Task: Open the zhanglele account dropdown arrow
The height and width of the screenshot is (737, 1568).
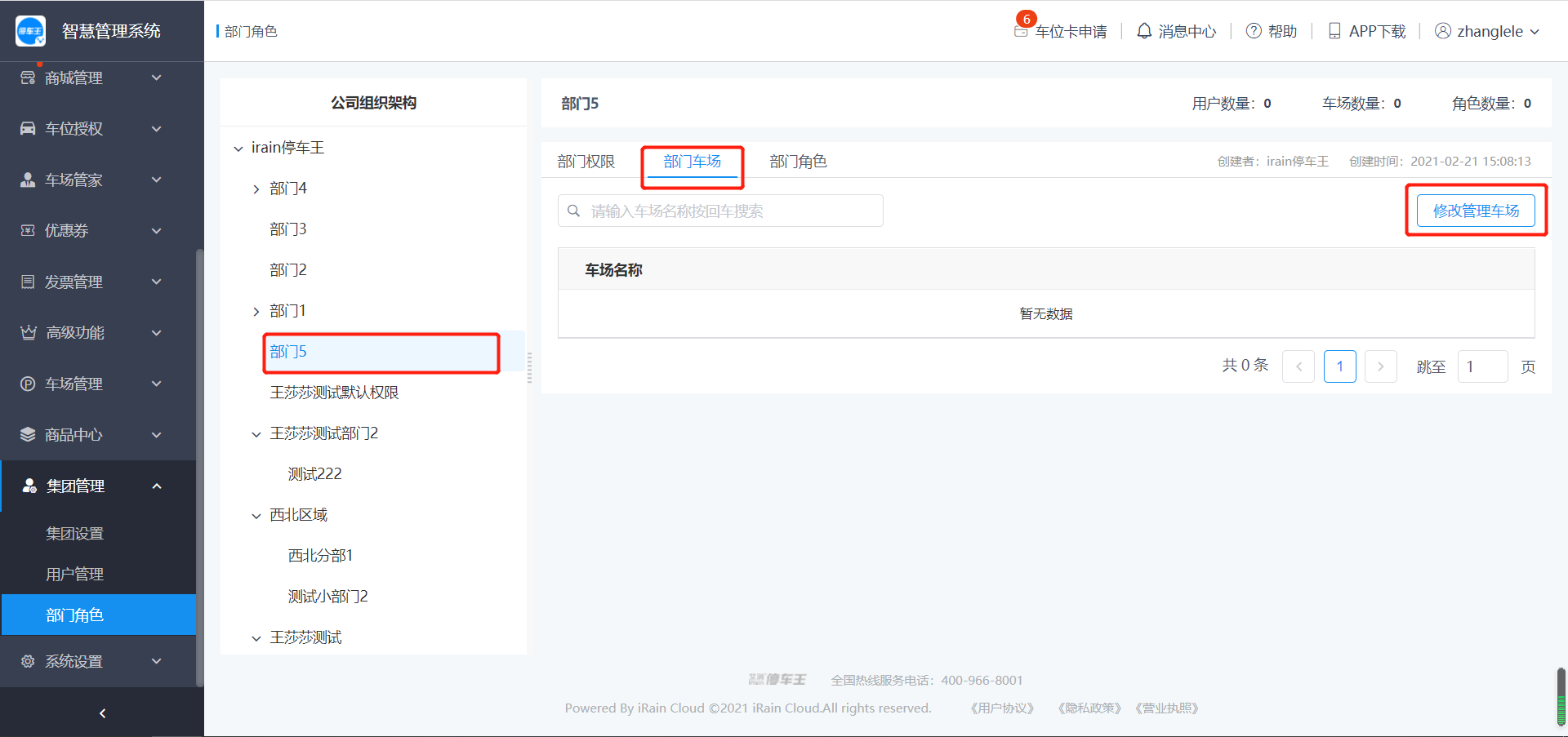Action: [1535, 32]
